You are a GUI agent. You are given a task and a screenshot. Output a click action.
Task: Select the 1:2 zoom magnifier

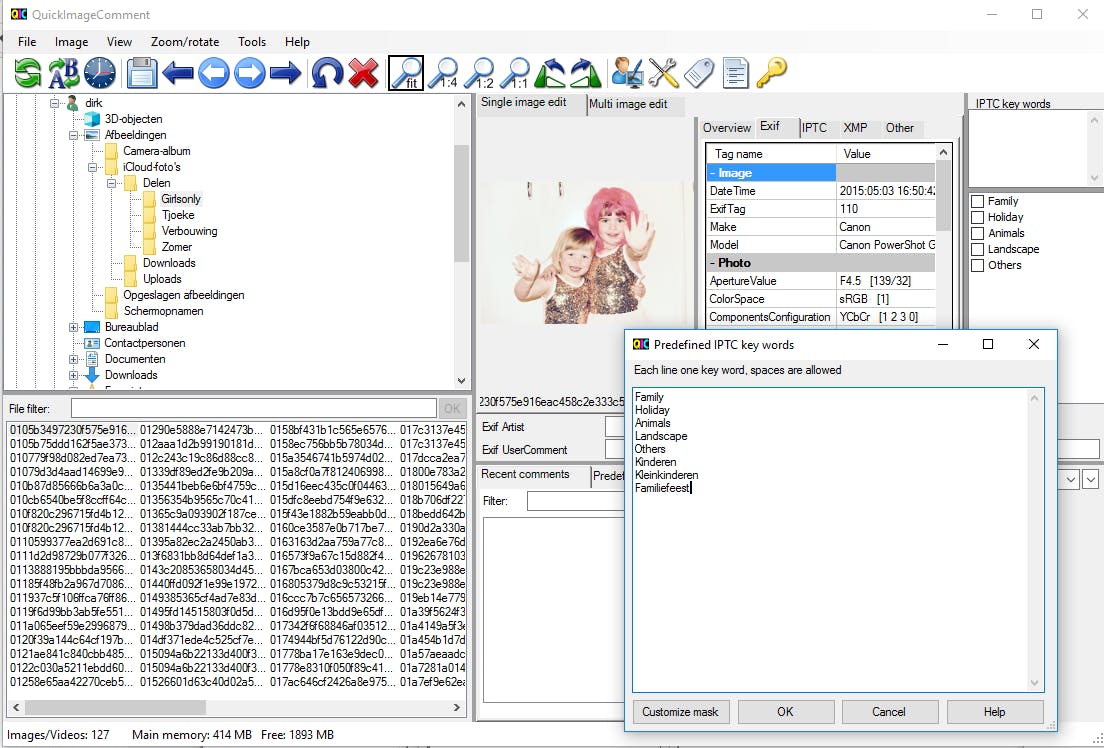coord(480,73)
